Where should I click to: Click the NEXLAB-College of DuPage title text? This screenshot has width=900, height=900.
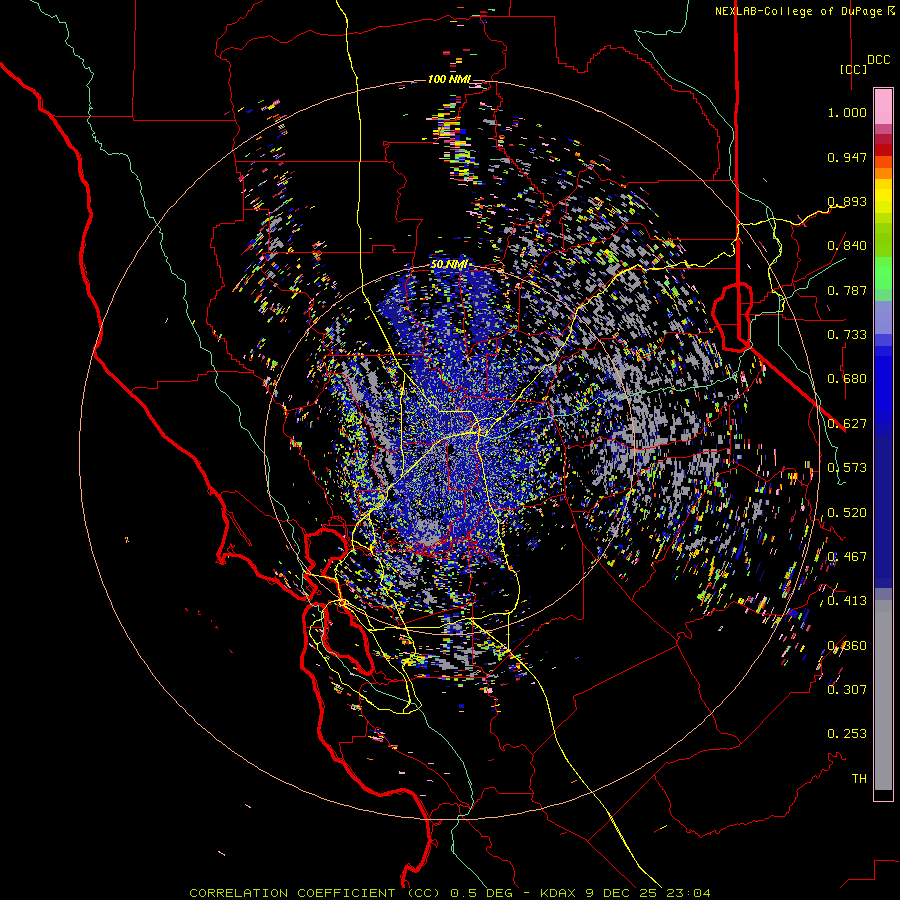tap(799, 11)
